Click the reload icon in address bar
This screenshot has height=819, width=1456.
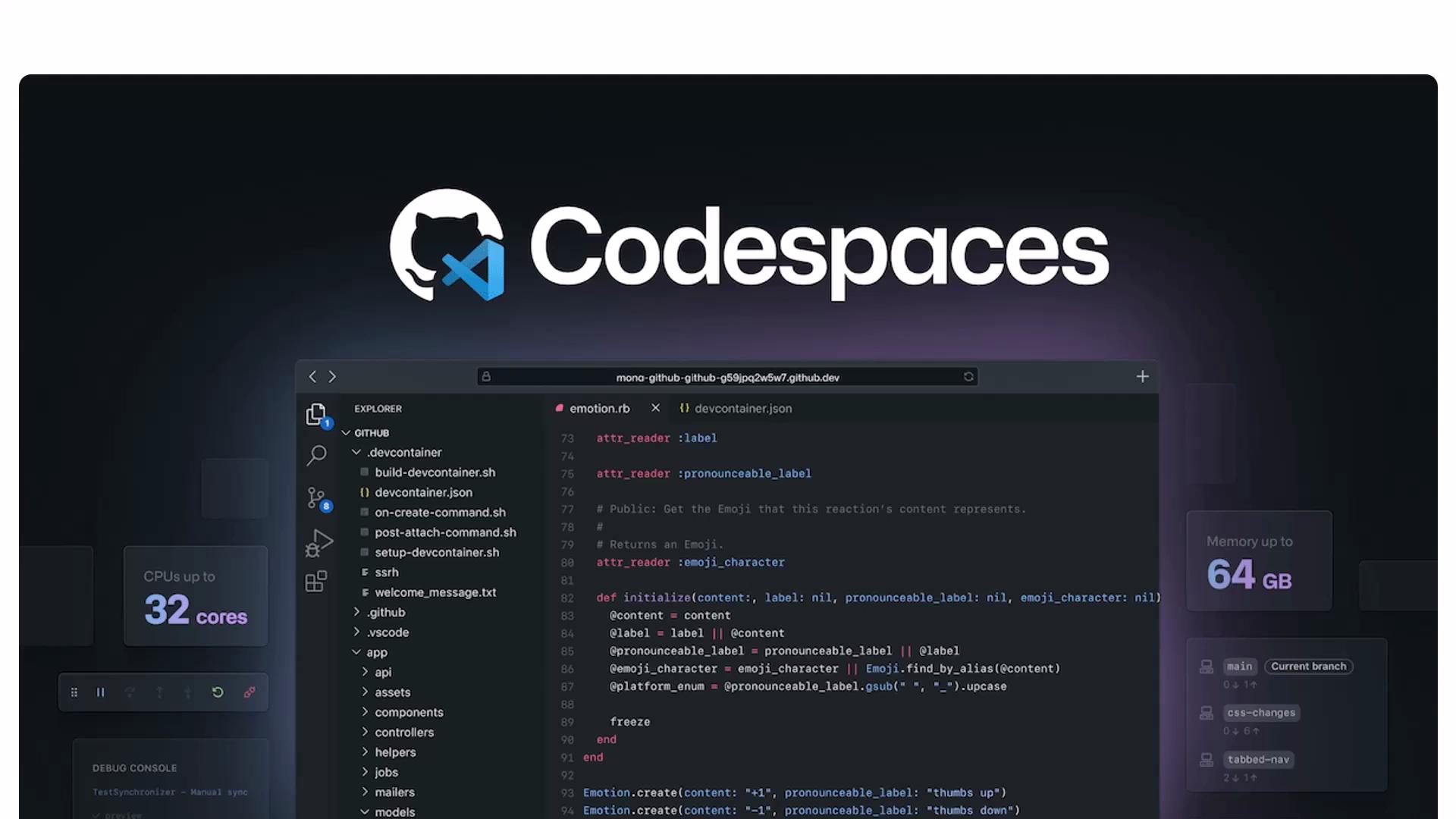click(968, 377)
